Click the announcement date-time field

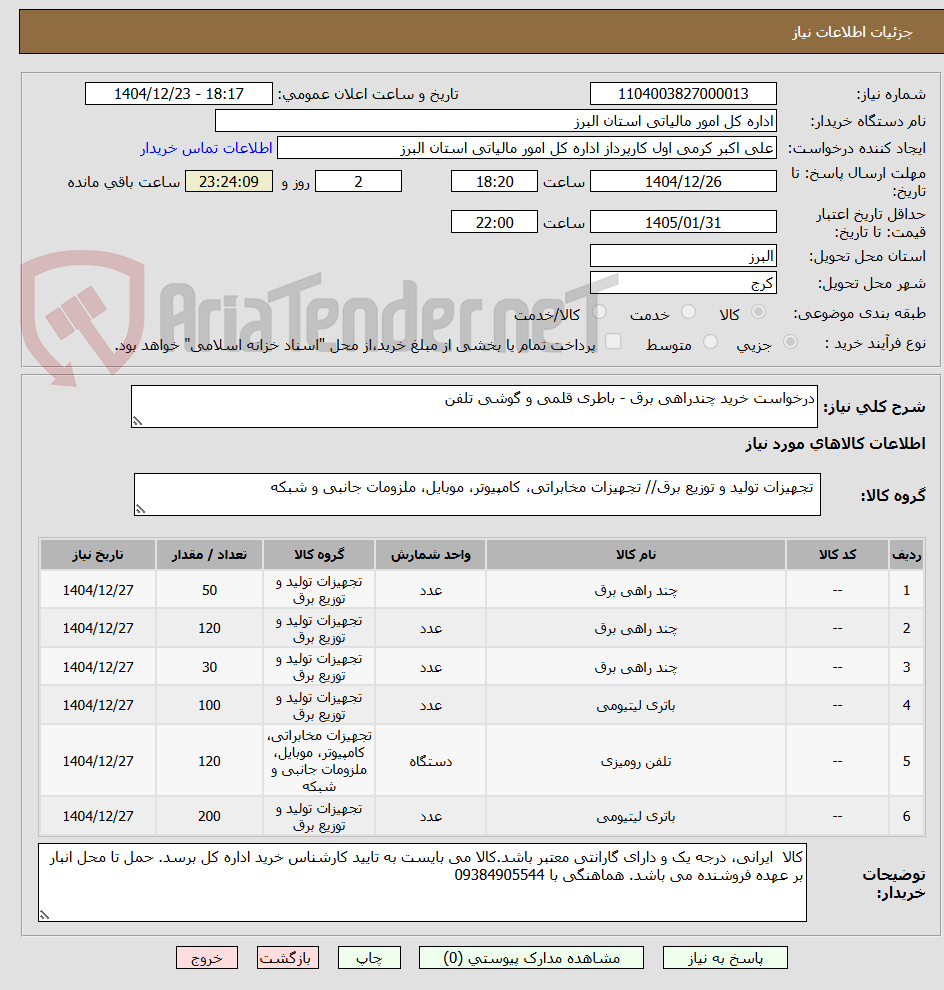[179, 94]
